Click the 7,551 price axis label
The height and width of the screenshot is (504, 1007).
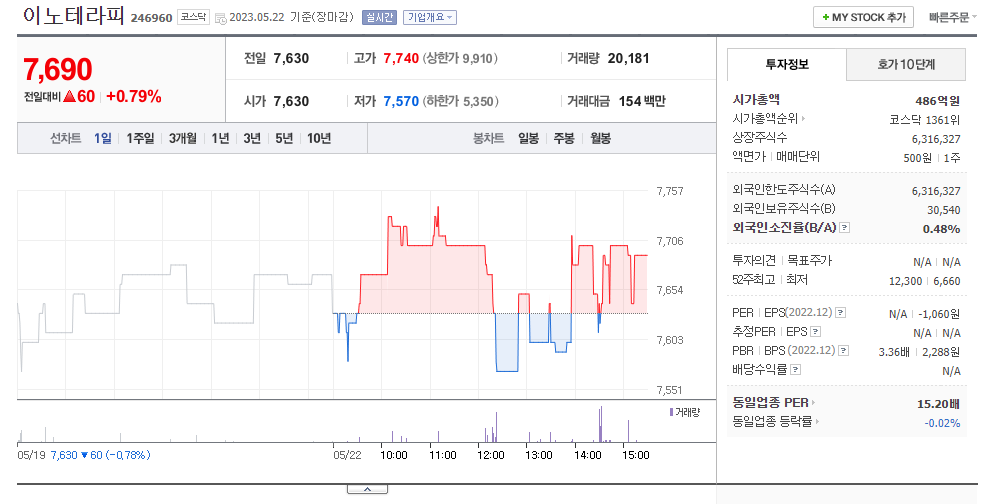point(670,390)
